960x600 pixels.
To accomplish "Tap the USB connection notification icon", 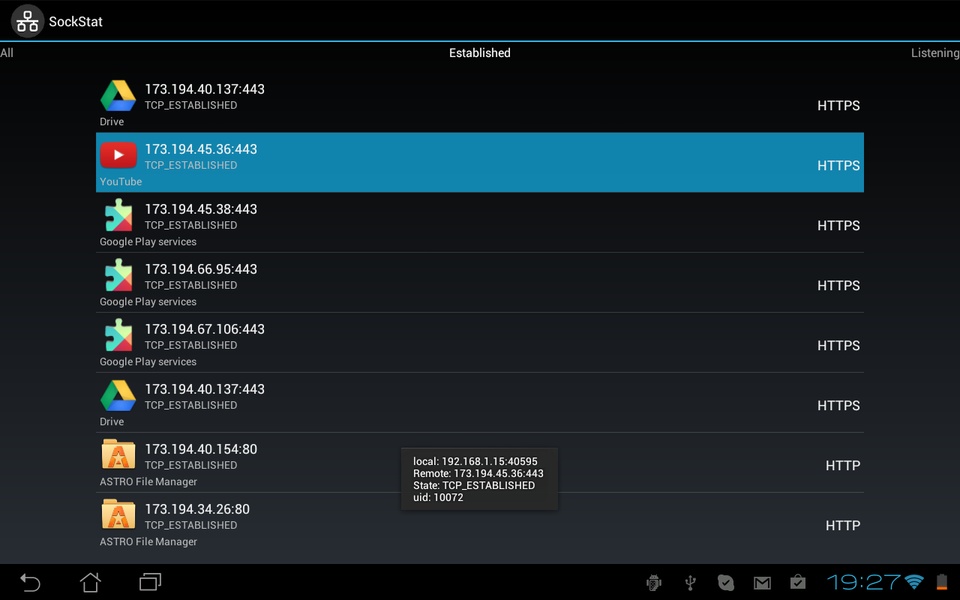I will pyautogui.click(x=690, y=582).
